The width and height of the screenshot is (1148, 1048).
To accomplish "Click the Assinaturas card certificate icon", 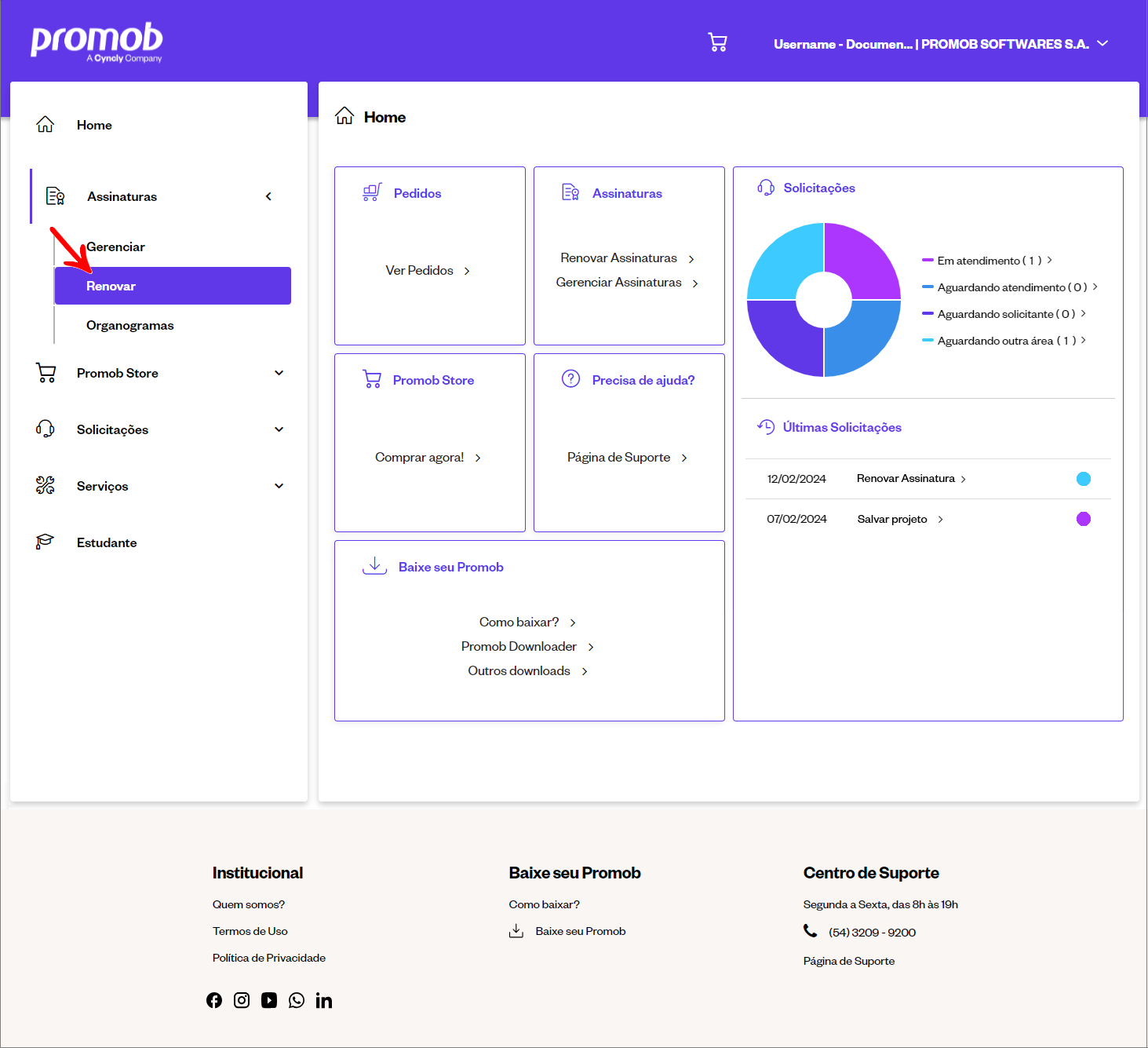I will click(570, 192).
